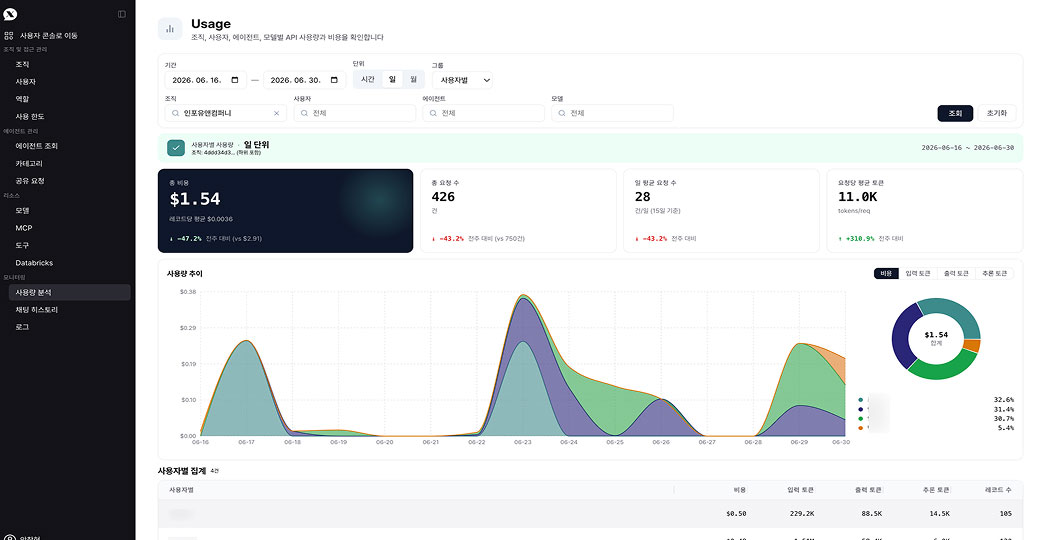Select the 시간 unit option

368,80
